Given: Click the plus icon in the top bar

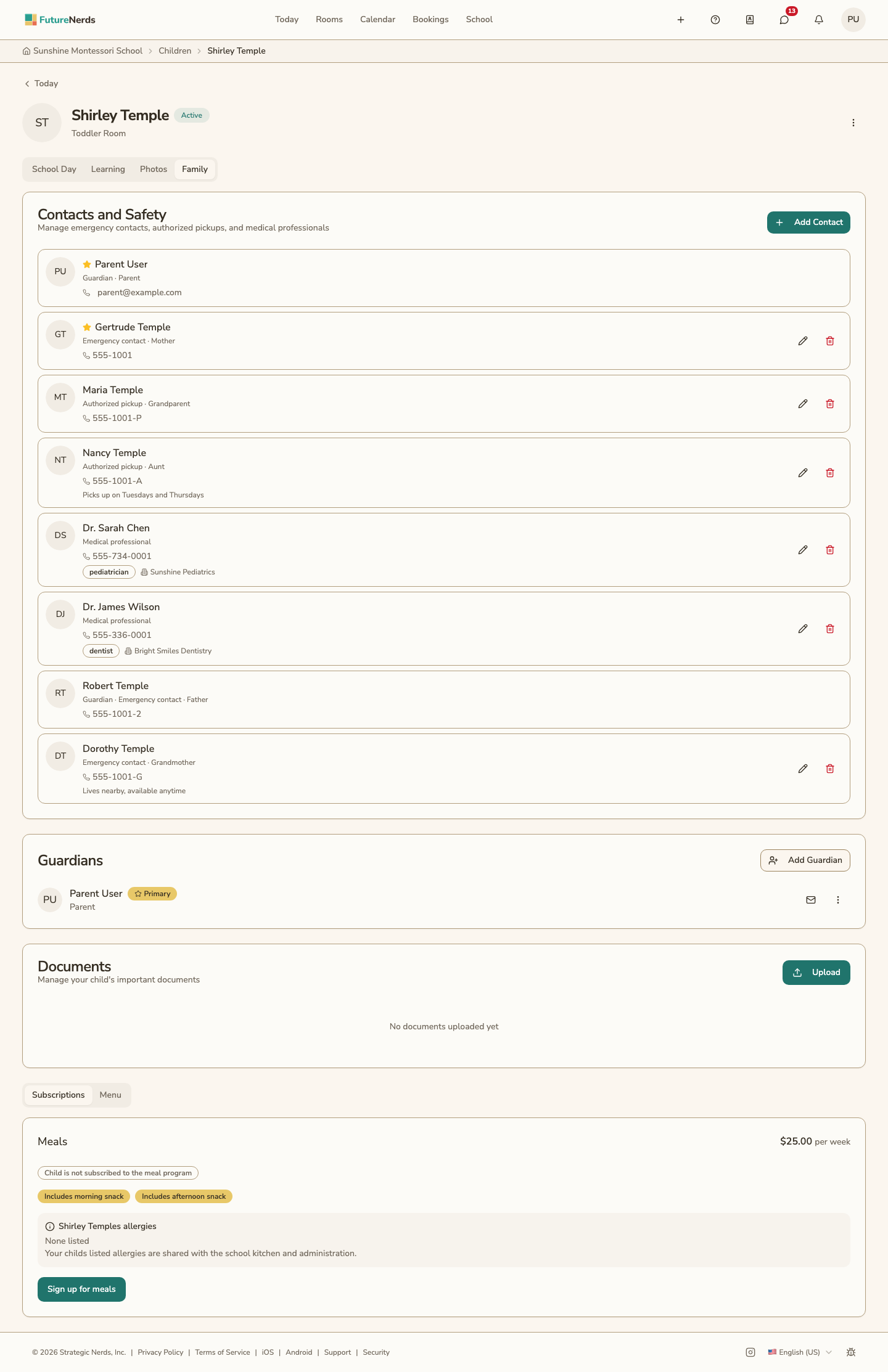Looking at the screenshot, I should click(681, 20).
